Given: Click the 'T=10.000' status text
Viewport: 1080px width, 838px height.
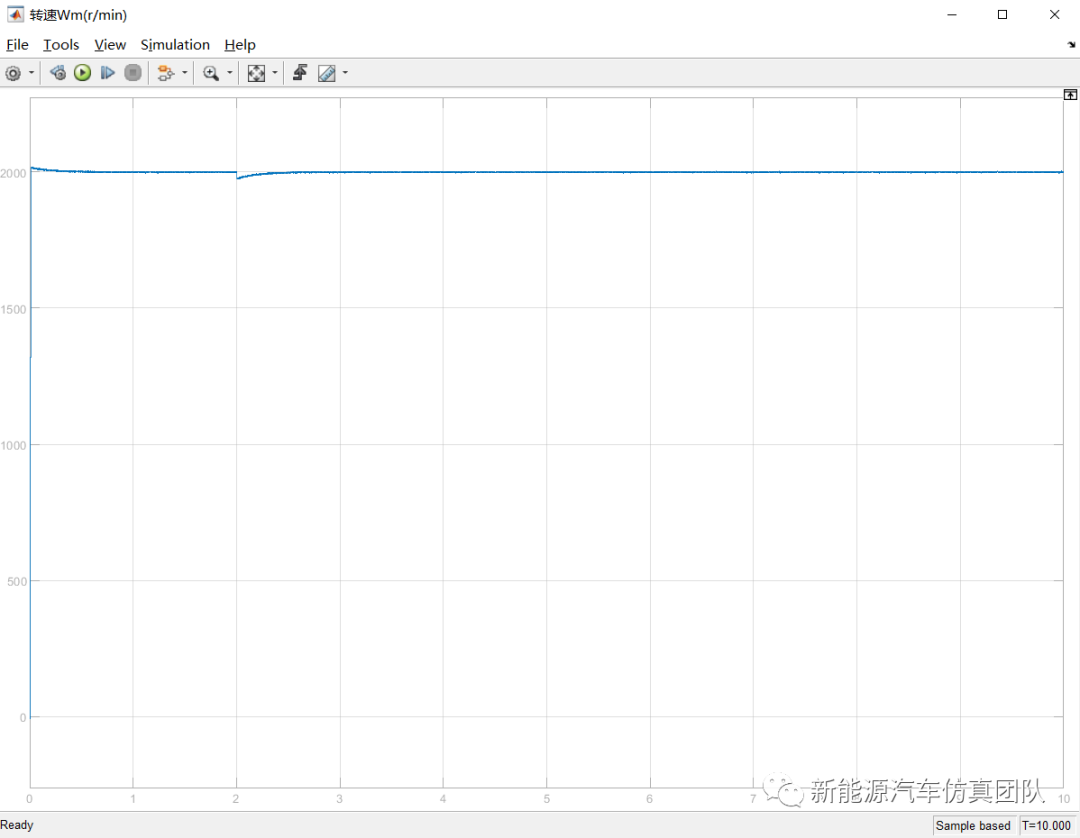Looking at the screenshot, I should coord(1046,826).
